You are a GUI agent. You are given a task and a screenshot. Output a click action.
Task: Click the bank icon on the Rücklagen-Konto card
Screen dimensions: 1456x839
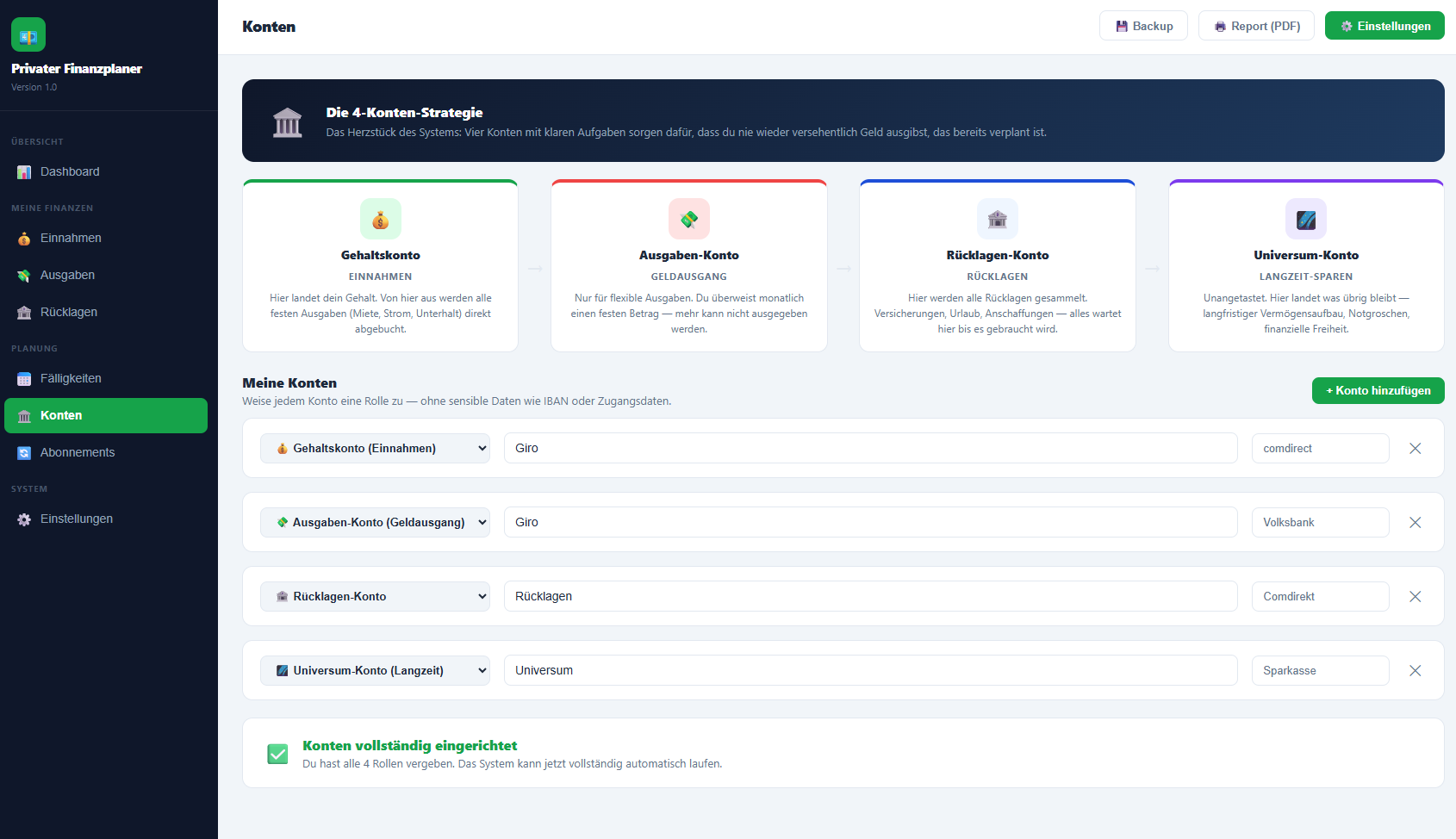(x=998, y=219)
